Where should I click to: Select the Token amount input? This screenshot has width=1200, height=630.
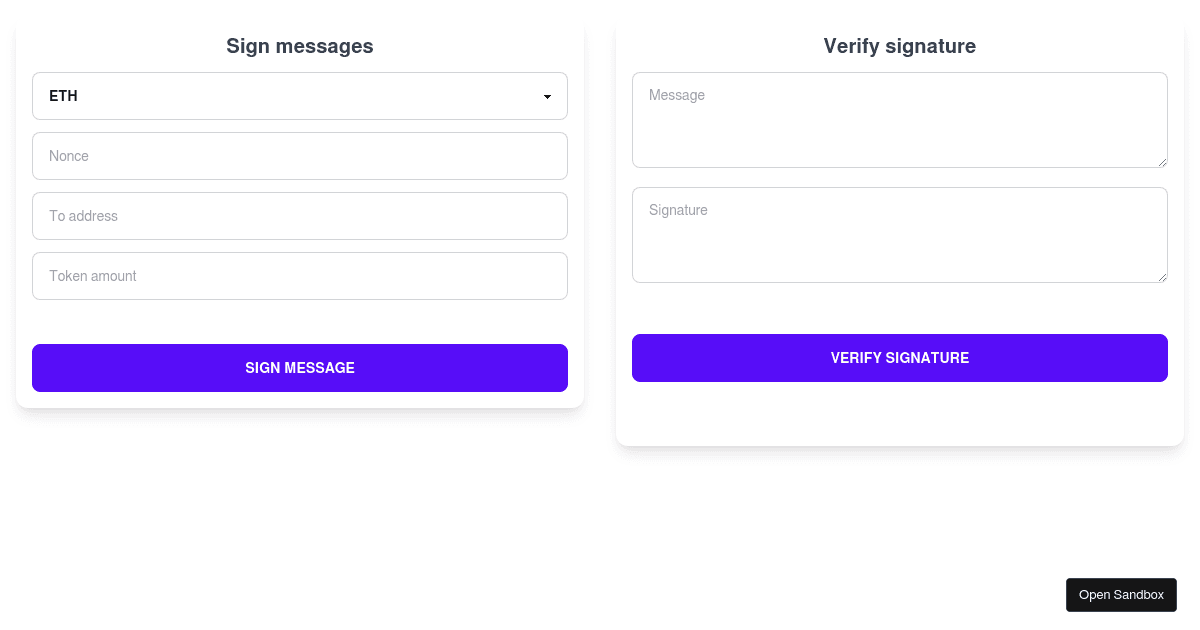pos(300,276)
